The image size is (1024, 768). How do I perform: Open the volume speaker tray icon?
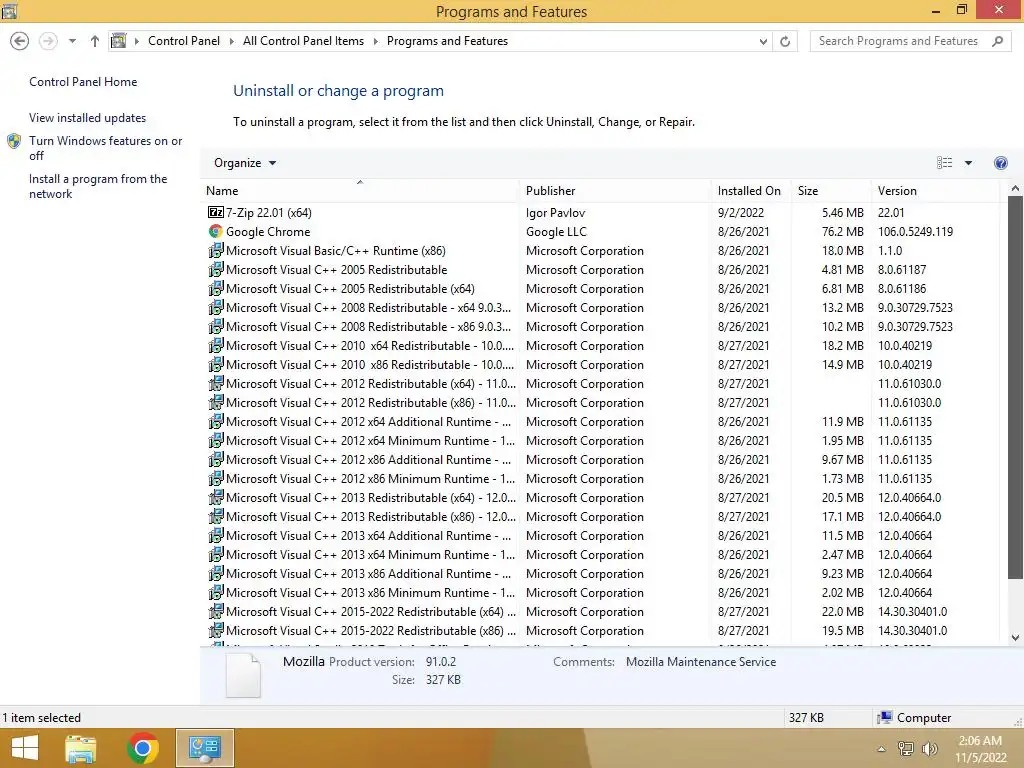tap(929, 748)
